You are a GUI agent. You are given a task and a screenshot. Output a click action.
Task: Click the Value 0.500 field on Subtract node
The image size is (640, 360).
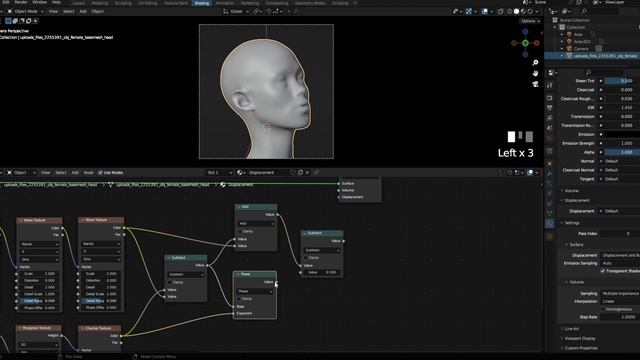[322, 272]
